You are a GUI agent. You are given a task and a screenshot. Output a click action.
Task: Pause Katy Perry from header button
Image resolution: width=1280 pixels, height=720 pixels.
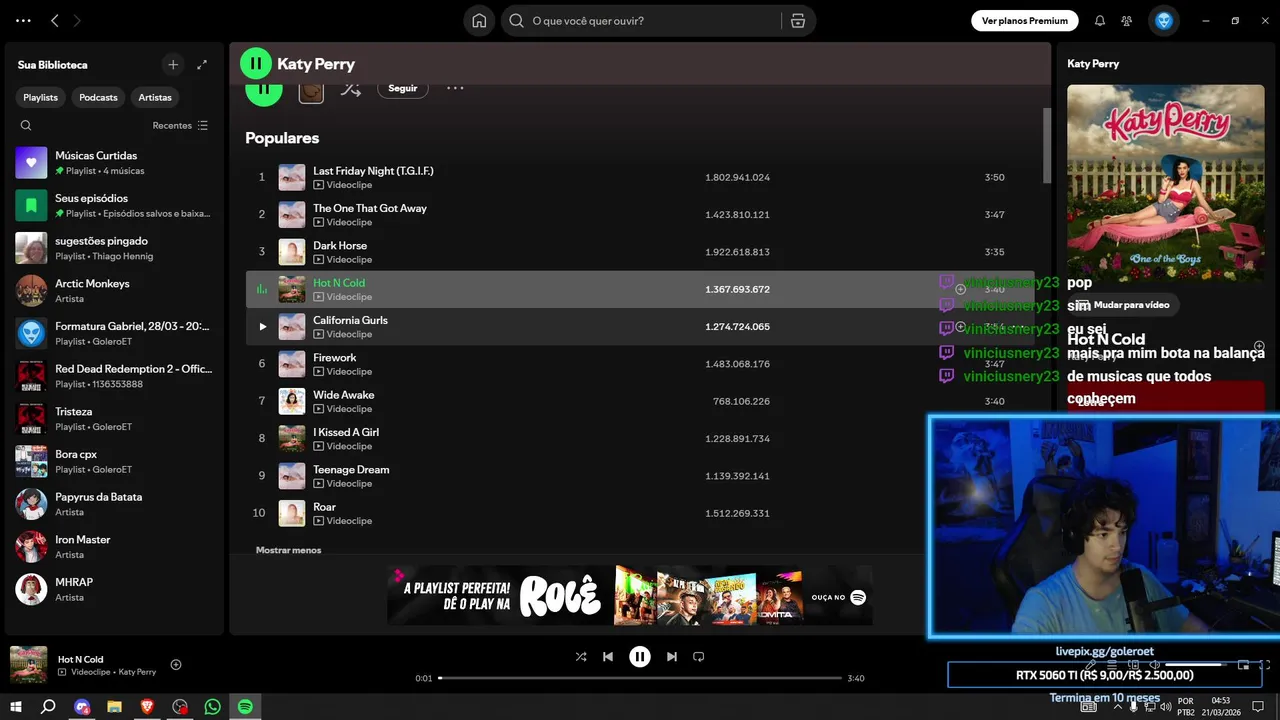pyautogui.click(x=256, y=64)
